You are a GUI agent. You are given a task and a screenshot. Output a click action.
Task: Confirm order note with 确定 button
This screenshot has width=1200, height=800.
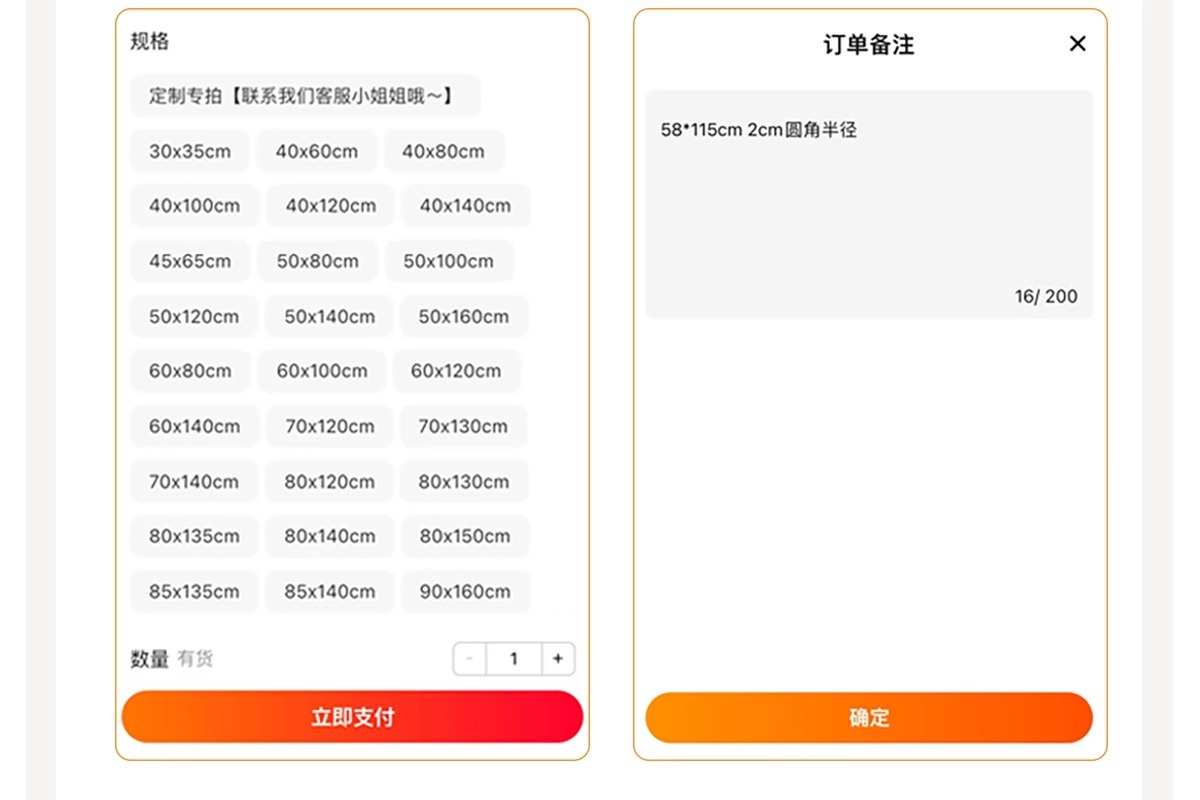869,718
